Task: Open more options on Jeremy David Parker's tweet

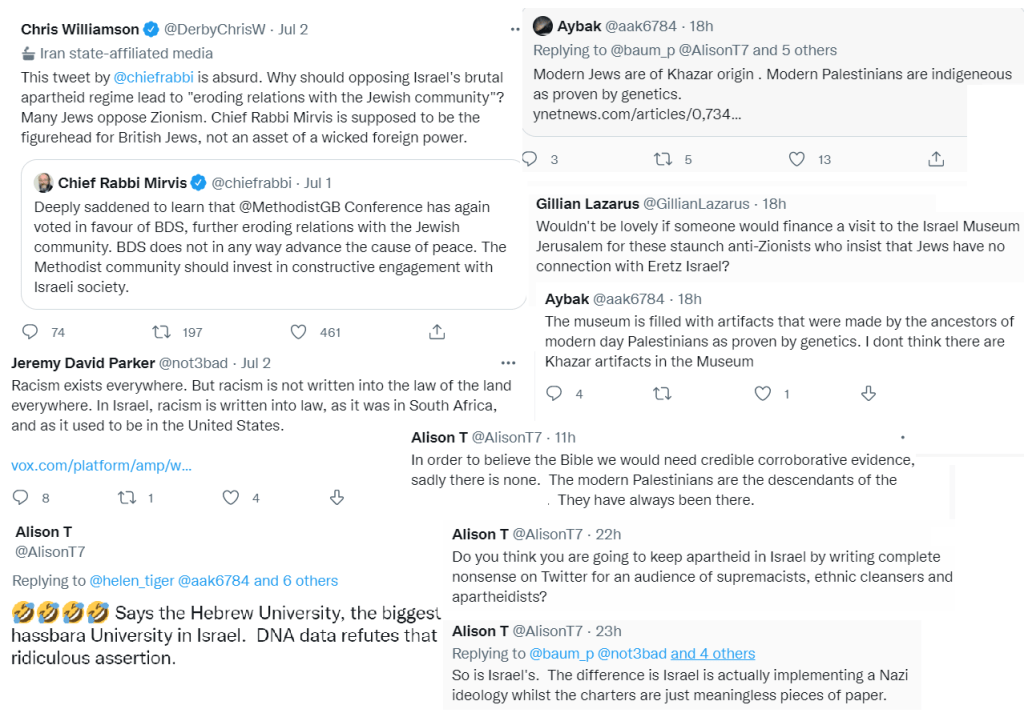Action: pos(508,363)
